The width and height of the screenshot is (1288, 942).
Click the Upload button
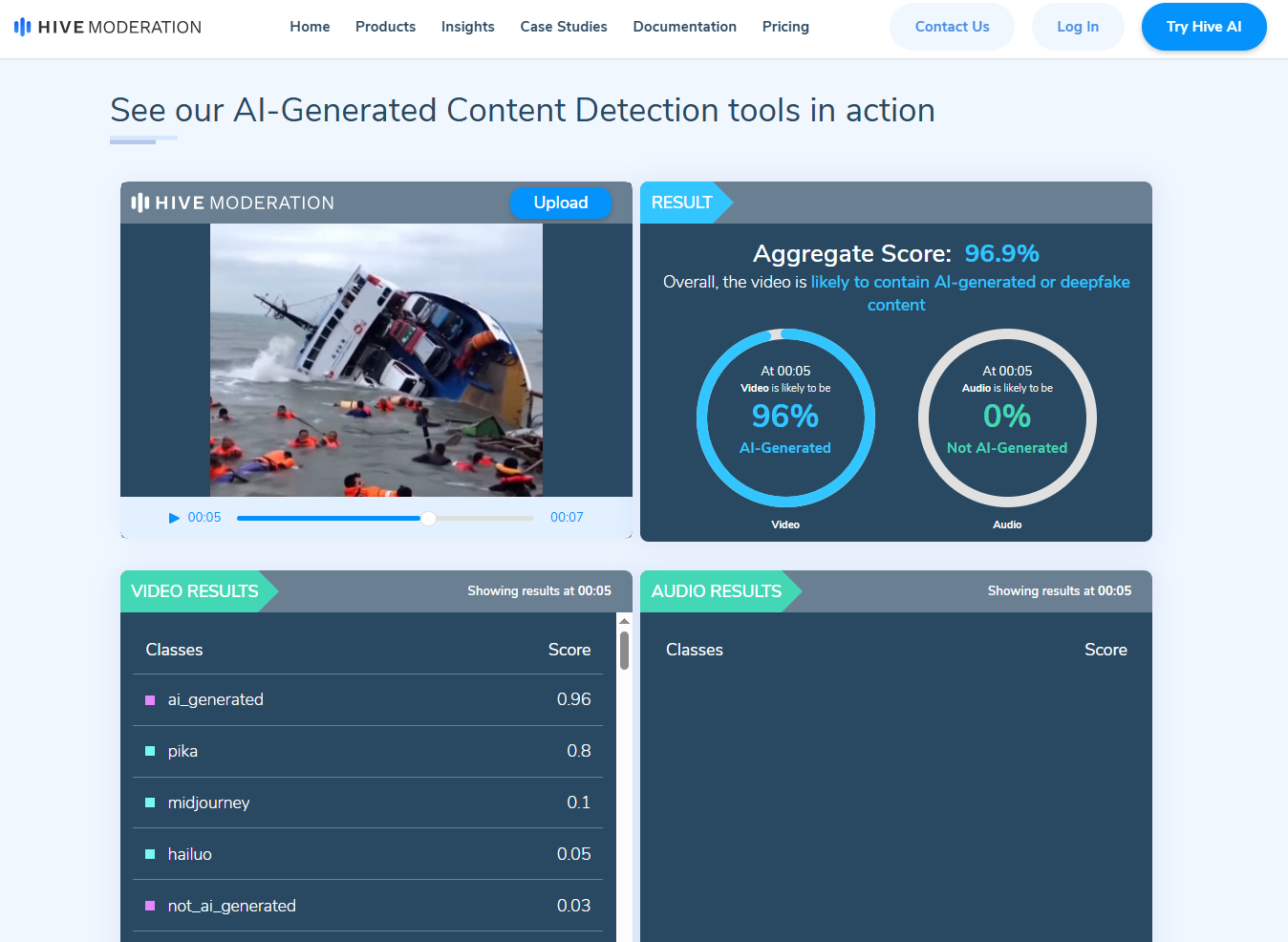(x=561, y=203)
